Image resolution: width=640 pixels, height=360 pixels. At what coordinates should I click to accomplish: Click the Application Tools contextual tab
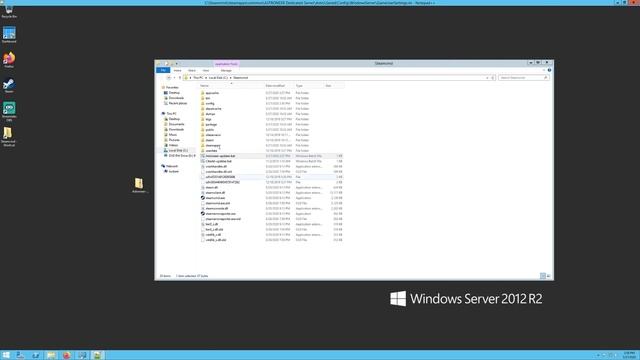tap(226, 64)
